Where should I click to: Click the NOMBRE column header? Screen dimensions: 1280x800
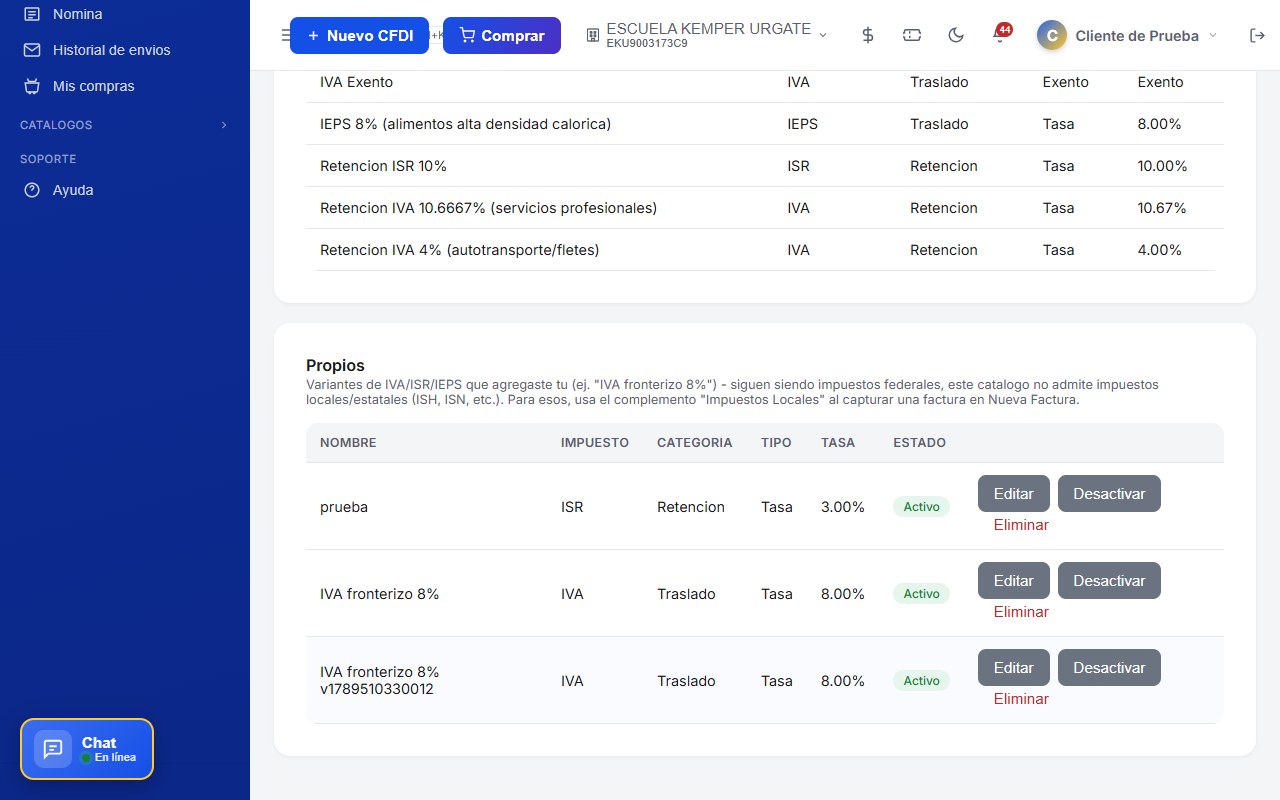[348, 442]
